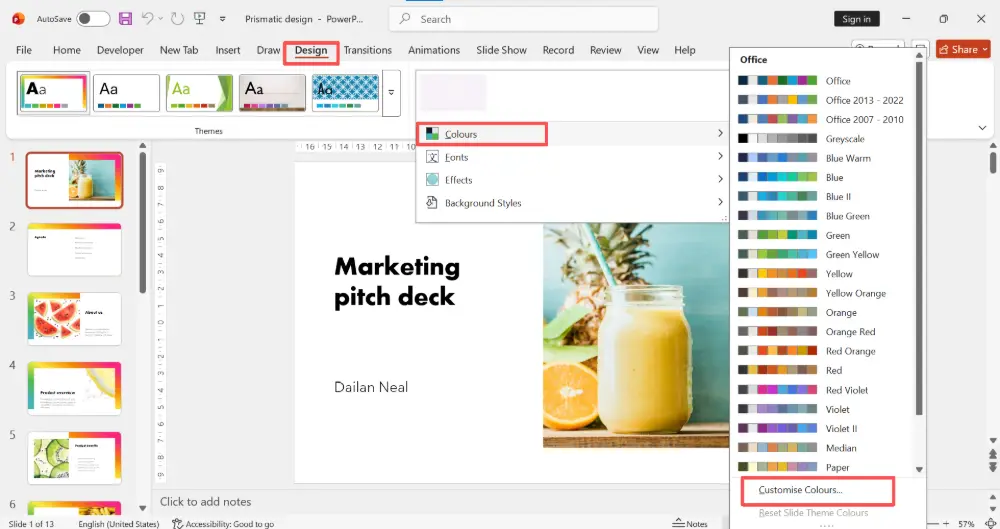This screenshot has height=529, width=1000.
Task: Choose the Red Violet colour scheme
Action: tap(824, 390)
